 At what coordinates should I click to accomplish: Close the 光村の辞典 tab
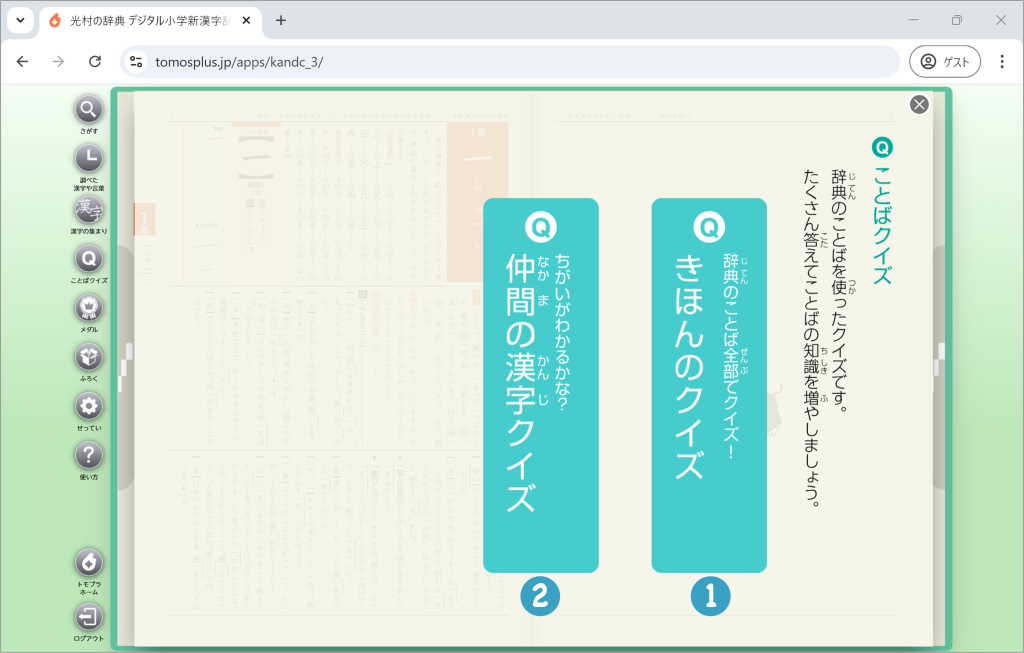tap(246, 21)
